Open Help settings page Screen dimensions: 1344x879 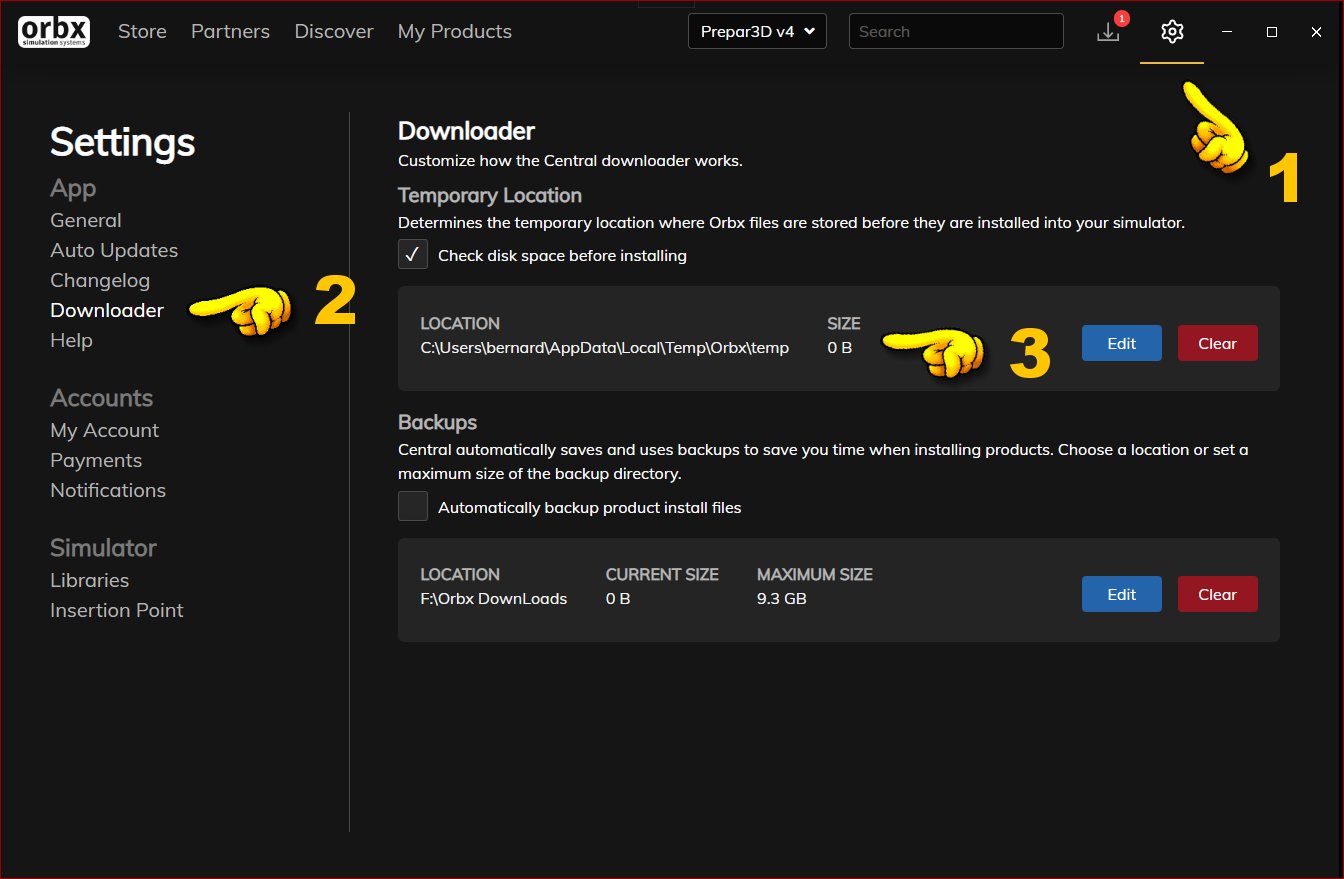tap(71, 340)
